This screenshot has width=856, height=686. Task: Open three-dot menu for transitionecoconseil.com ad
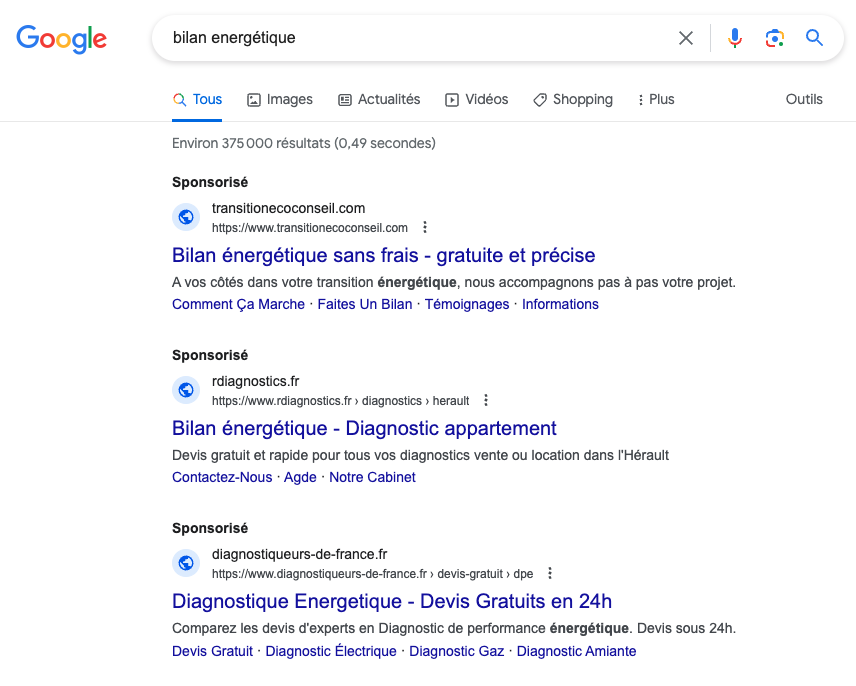[425, 227]
